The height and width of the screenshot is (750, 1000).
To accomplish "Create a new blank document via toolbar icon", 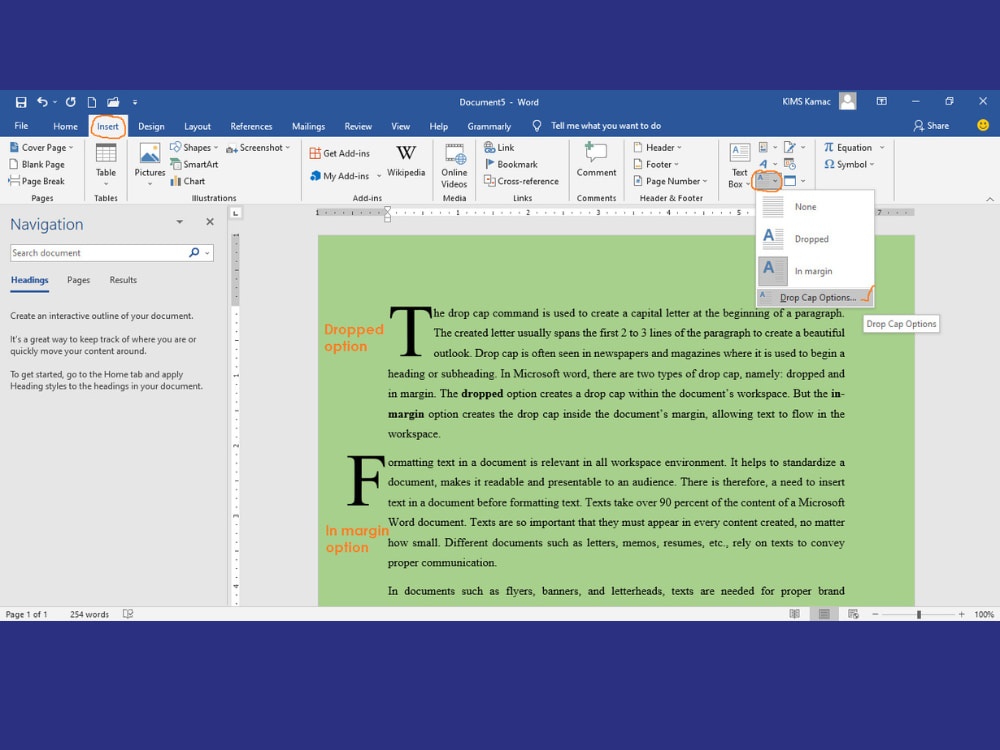I will click(x=92, y=102).
